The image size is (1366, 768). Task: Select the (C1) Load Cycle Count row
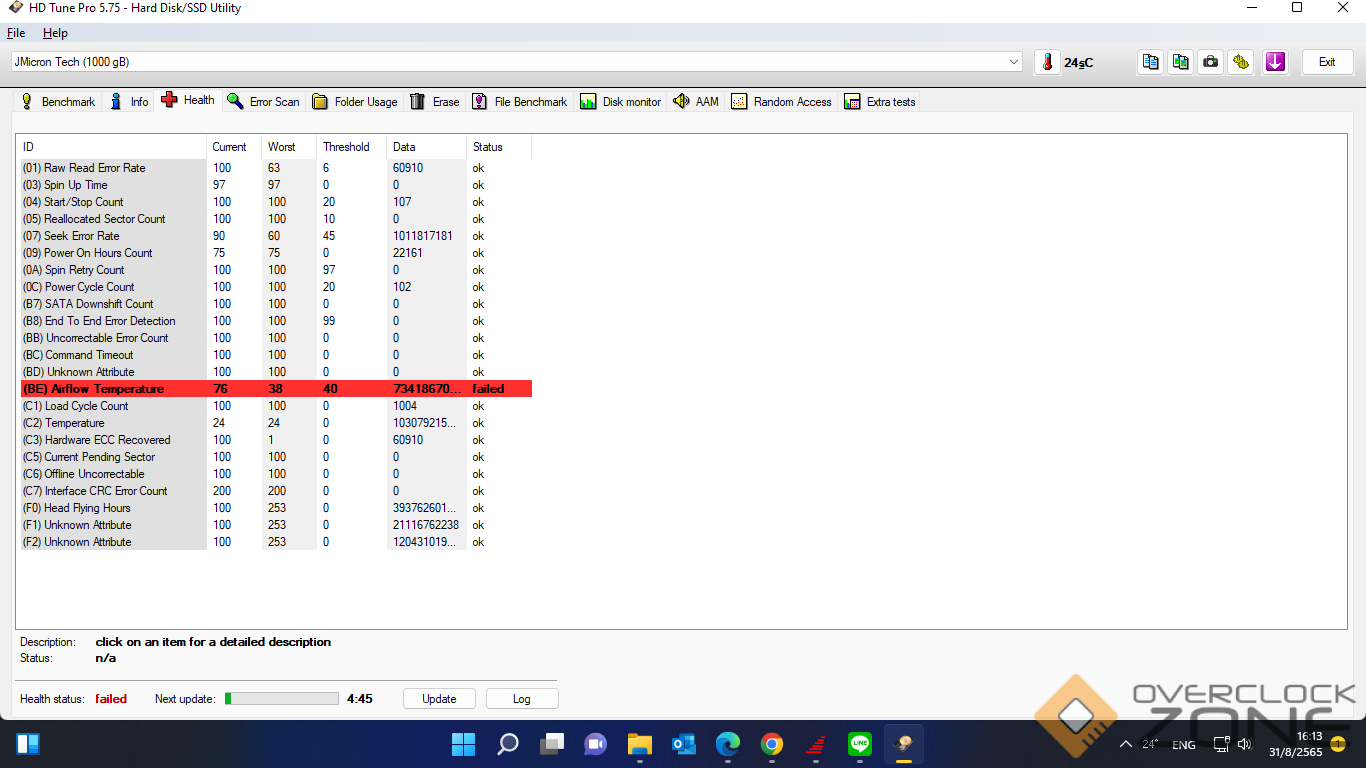tap(276, 406)
